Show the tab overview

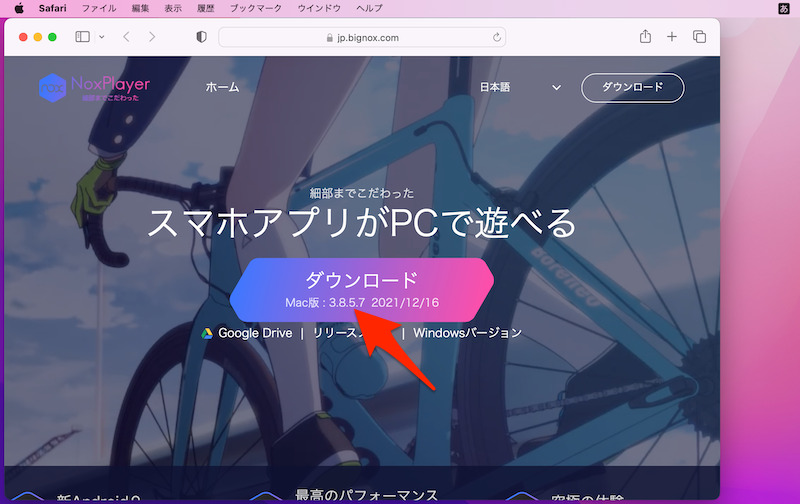pyautogui.click(x=699, y=37)
